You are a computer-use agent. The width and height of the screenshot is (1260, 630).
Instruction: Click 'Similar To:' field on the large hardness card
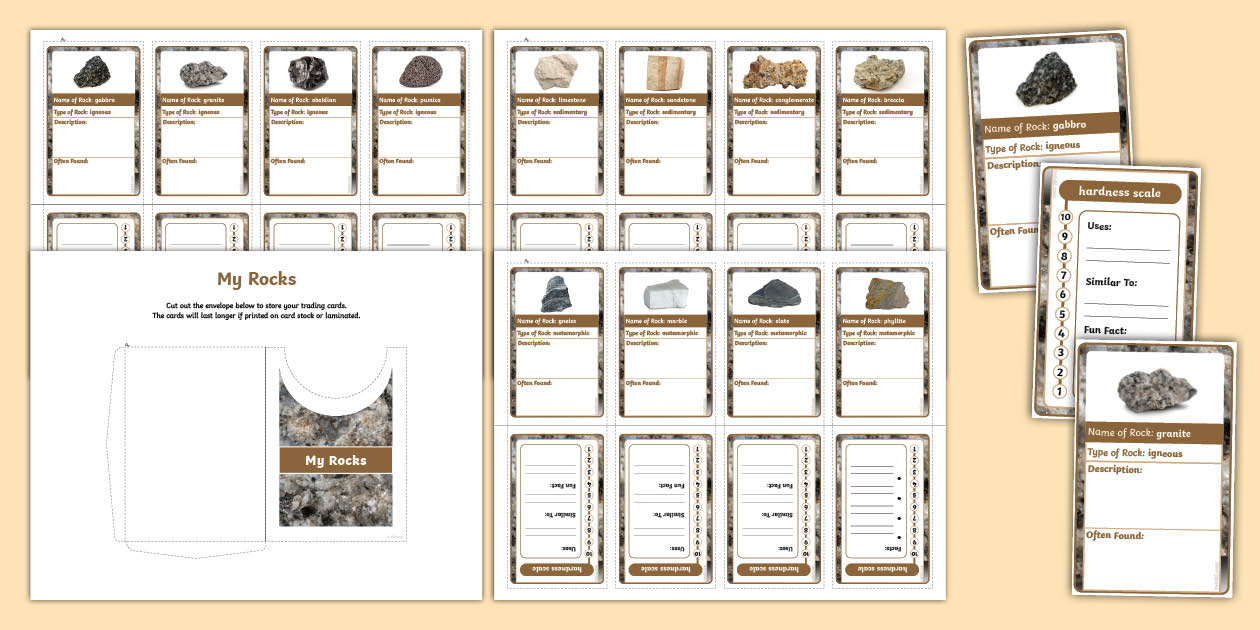point(1111,282)
